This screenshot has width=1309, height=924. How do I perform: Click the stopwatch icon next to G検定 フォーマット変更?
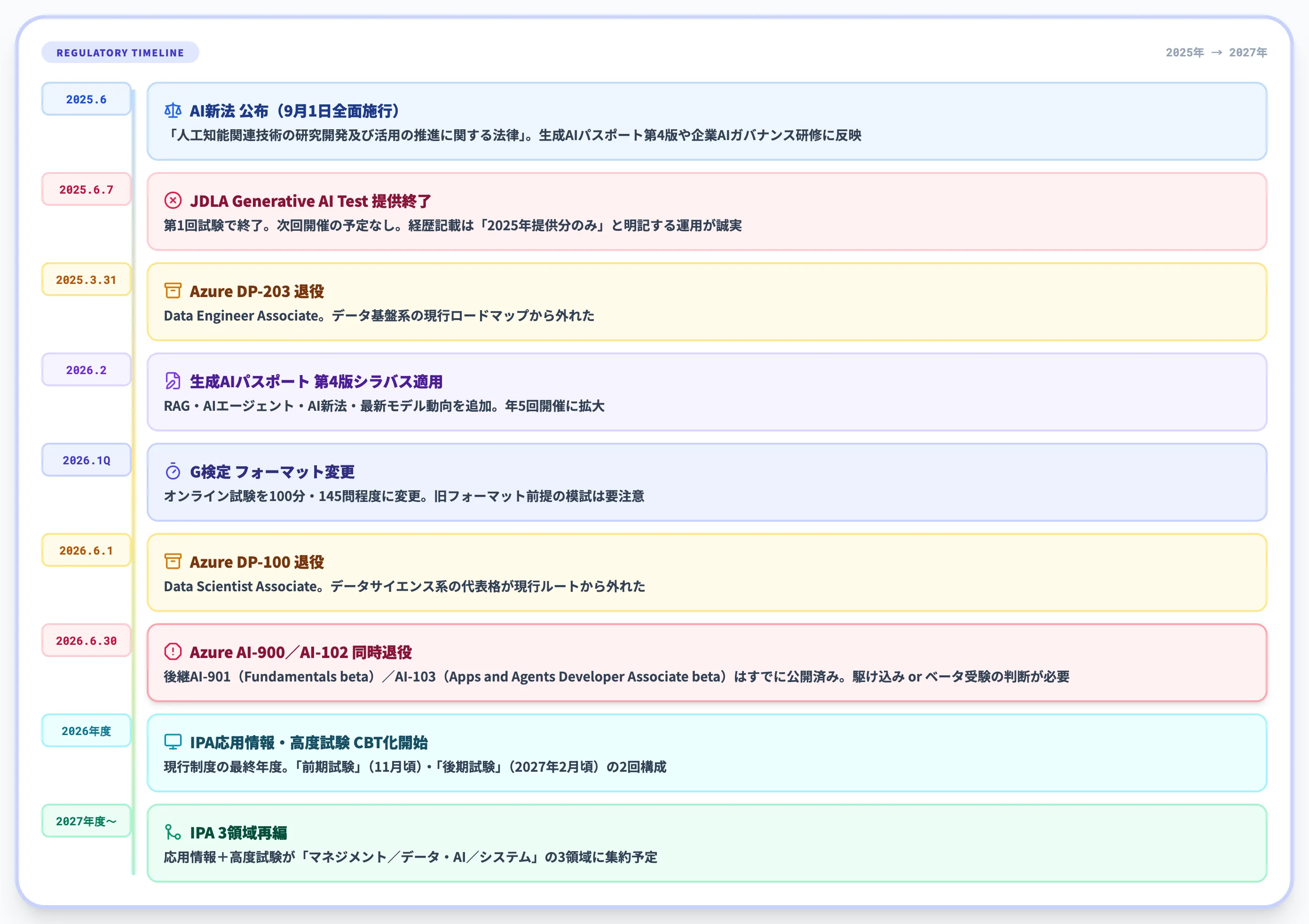pos(173,471)
